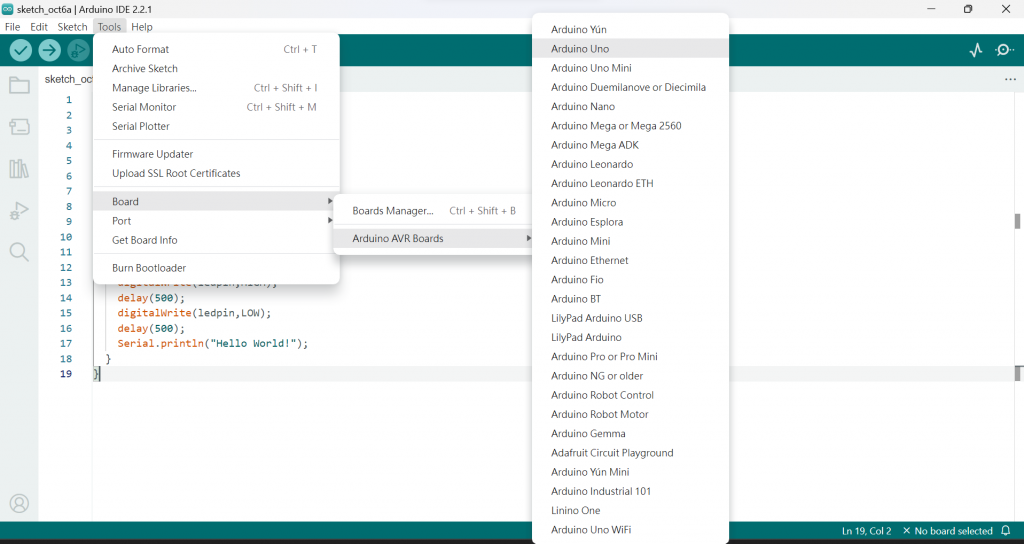The height and width of the screenshot is (544, 1024).
Task: Select the Arduino Yún board
Action: (x=630, y=29)
